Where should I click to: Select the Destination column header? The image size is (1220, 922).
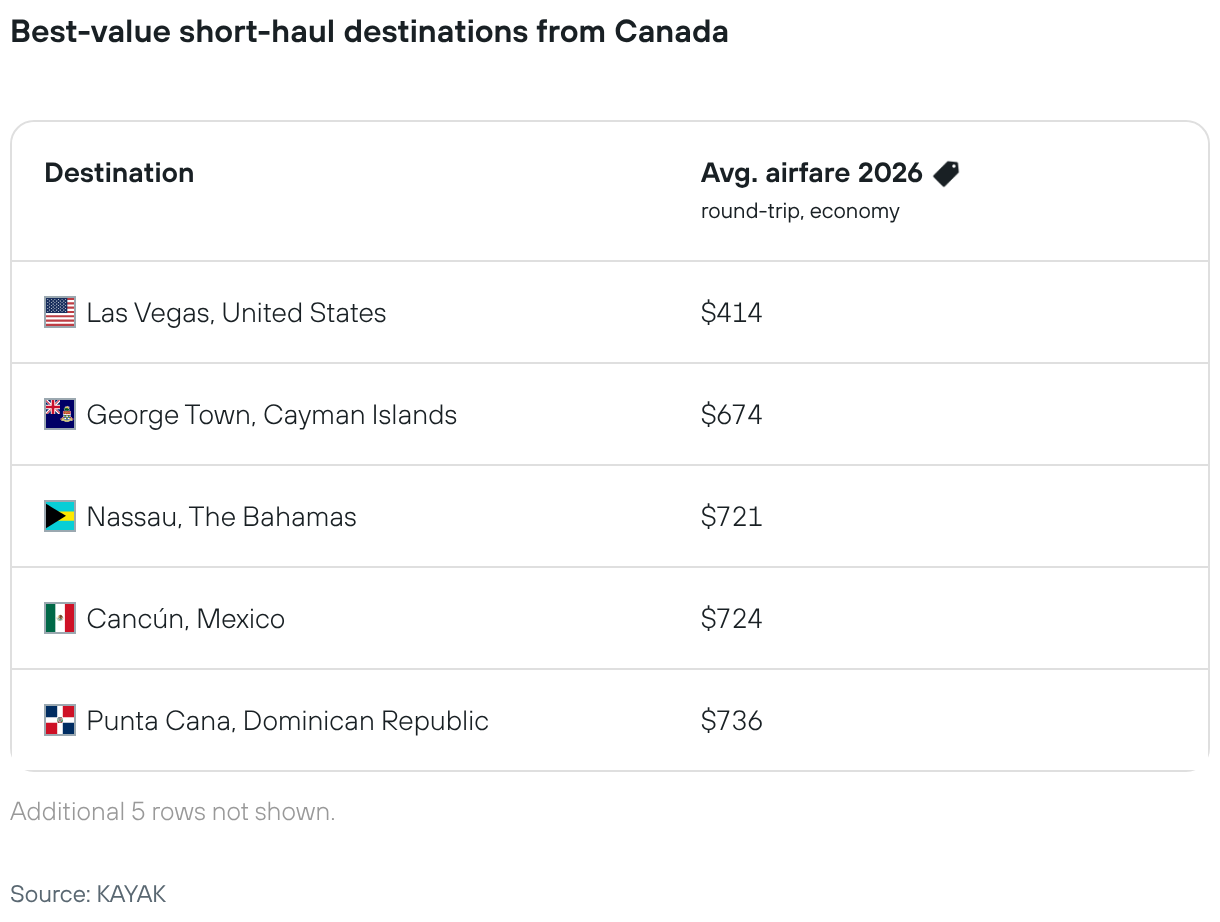[x=119, y=173]
